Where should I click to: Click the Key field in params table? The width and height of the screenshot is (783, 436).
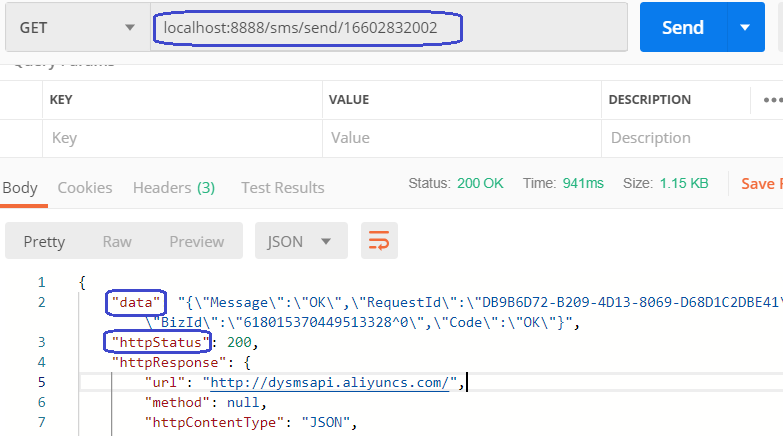point(182,138)
